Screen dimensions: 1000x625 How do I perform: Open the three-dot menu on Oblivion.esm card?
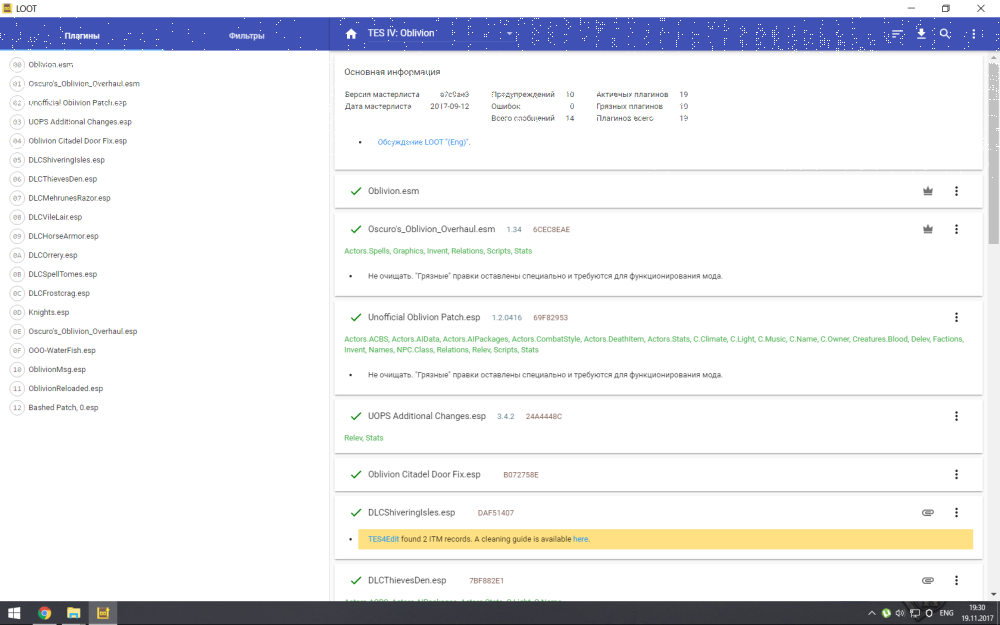pos(956,191)
